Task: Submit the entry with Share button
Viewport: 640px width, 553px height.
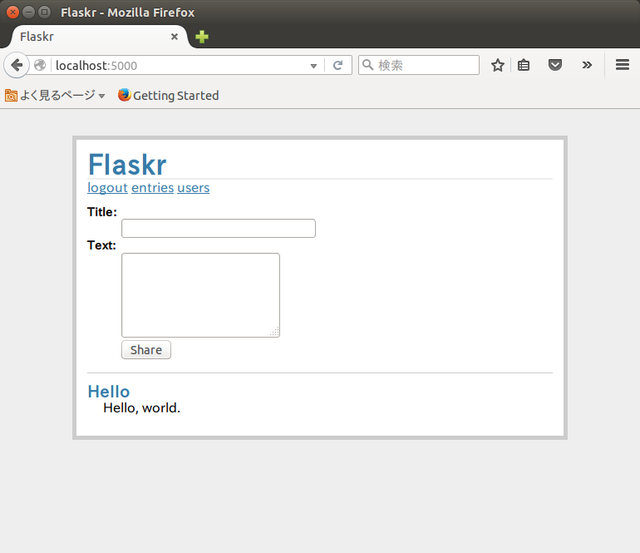Action: pyautogui.click(x=146, y=350)
